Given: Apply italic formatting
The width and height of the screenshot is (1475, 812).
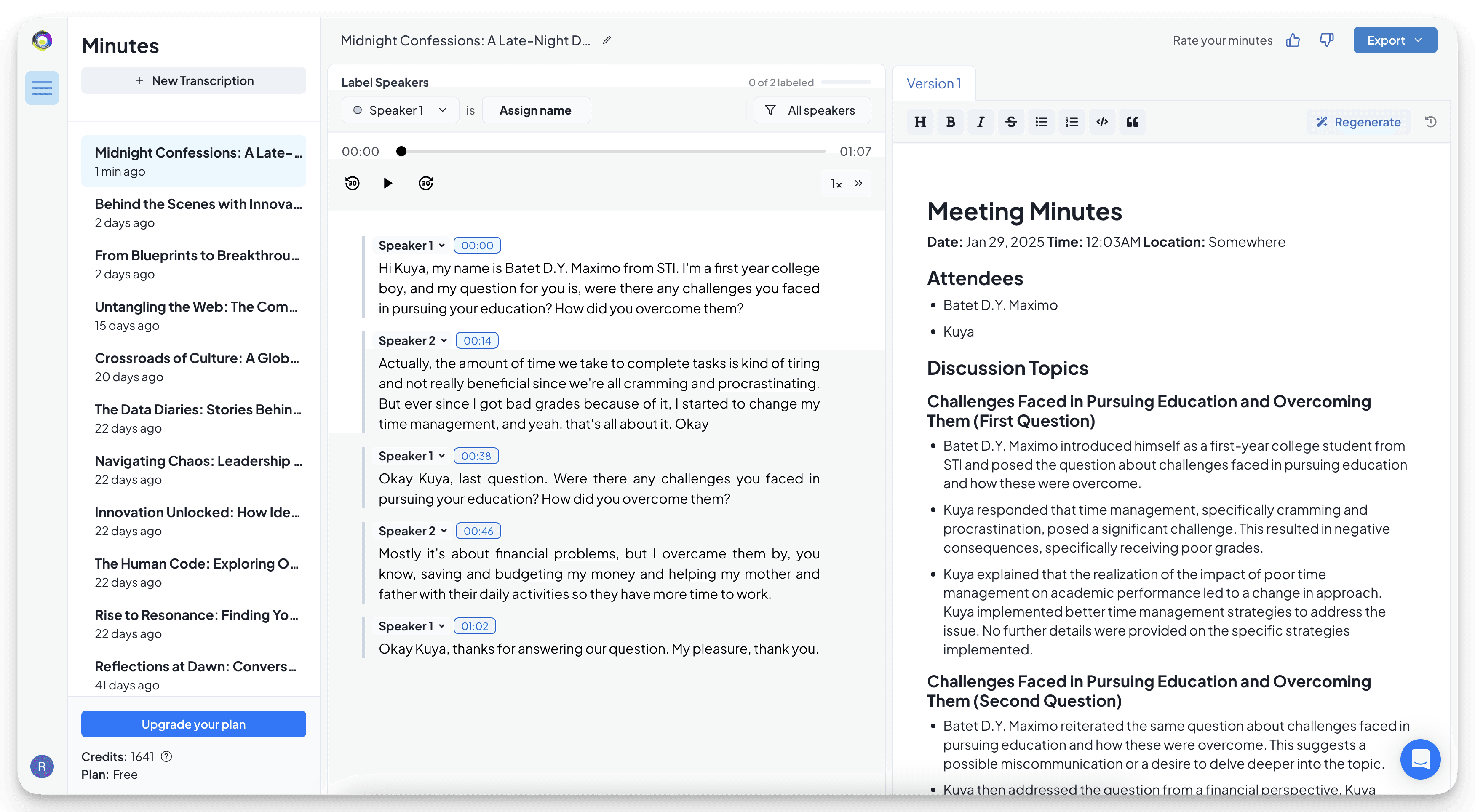Looking at the screenshot, I should (981, 121).
